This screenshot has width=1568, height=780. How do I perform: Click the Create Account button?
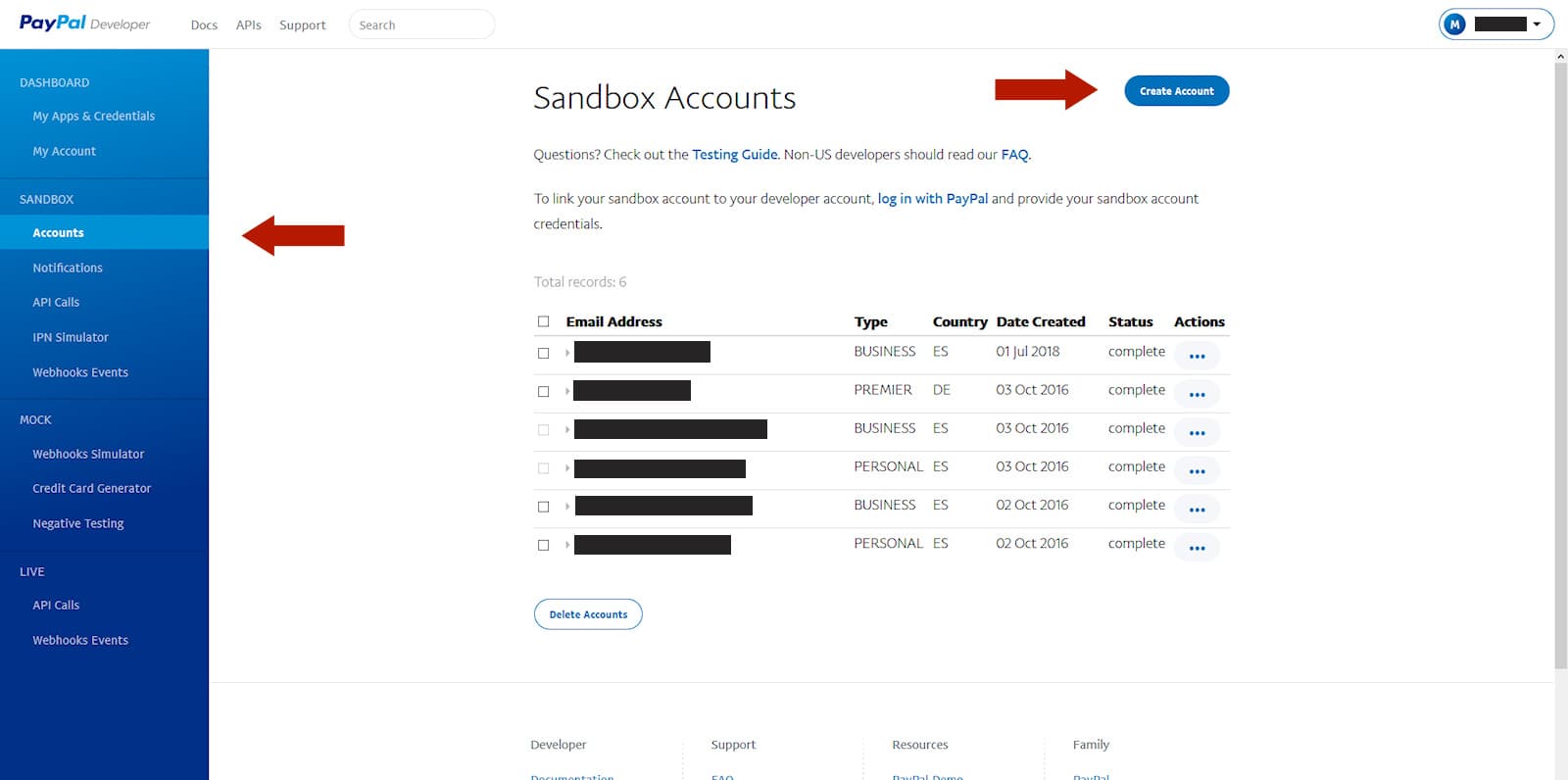pyautogui.click(x=1176, y=91)
